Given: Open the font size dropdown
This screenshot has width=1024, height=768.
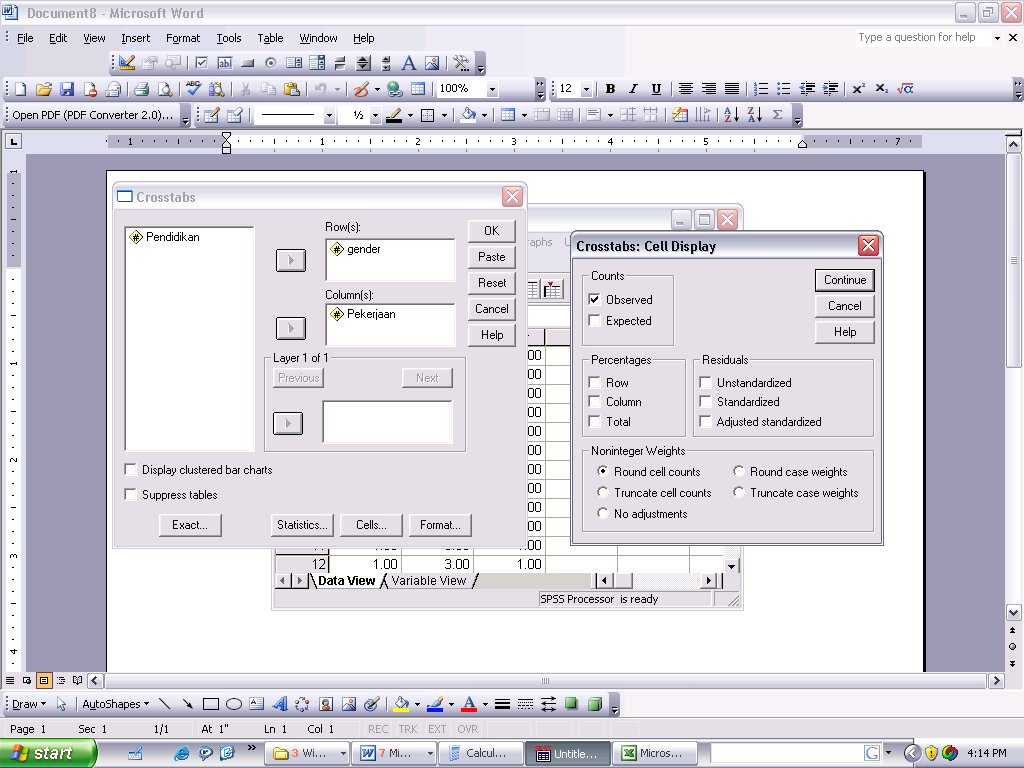Looking at the screenshot, I should (586, 89).
